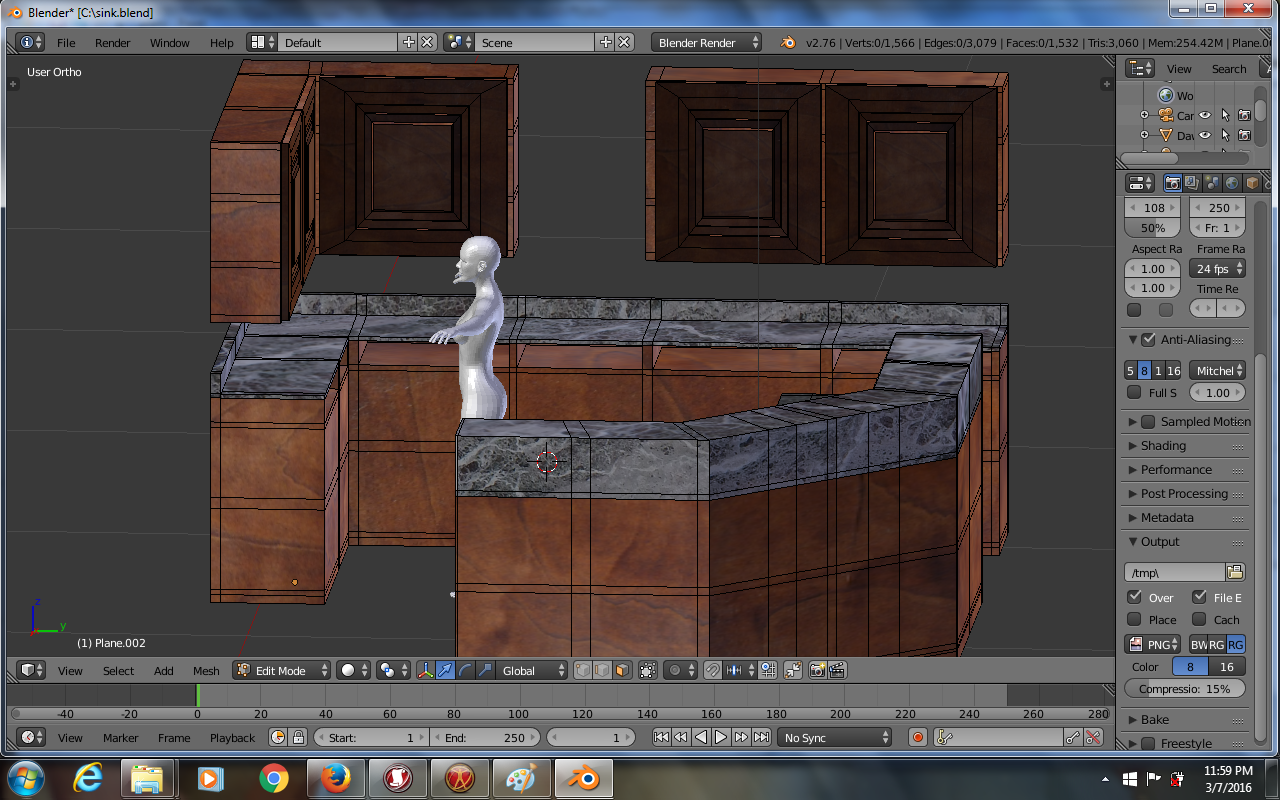Click the insert keyframes key icon
Viewport: 1280px width, 800px height.
pyautogui.click(x=1073, y=737)
